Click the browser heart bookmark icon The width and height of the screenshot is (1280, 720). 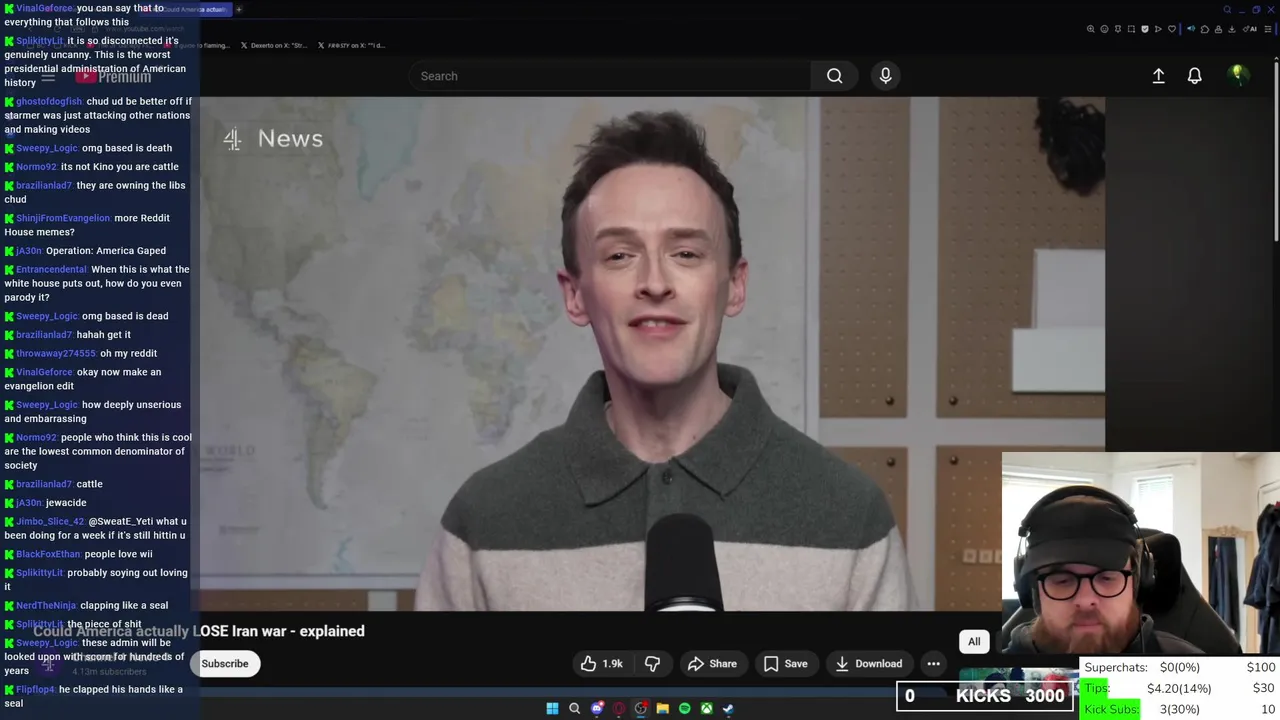[x=1172, y=29]
